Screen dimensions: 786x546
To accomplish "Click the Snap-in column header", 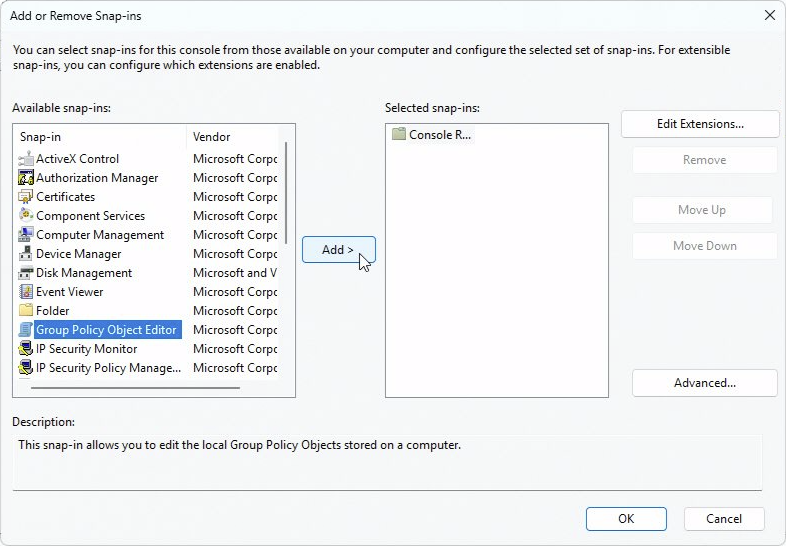I will (x=100, y=137).
